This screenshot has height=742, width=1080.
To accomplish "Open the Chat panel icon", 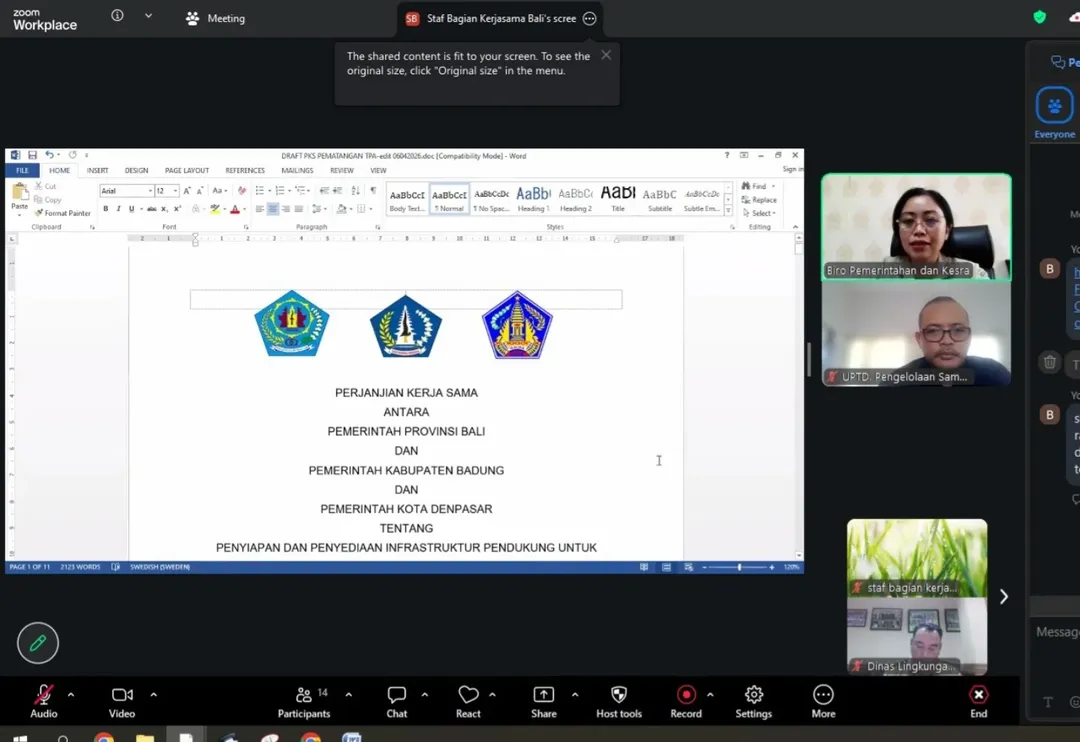I will point(397,696).
